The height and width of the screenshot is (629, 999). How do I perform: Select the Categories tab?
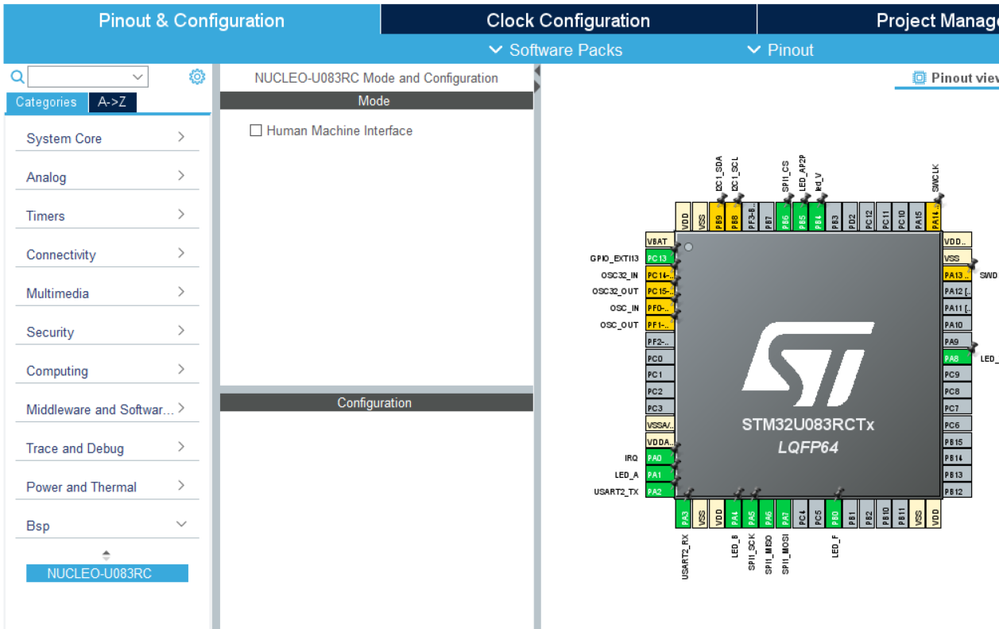(46, 102)
